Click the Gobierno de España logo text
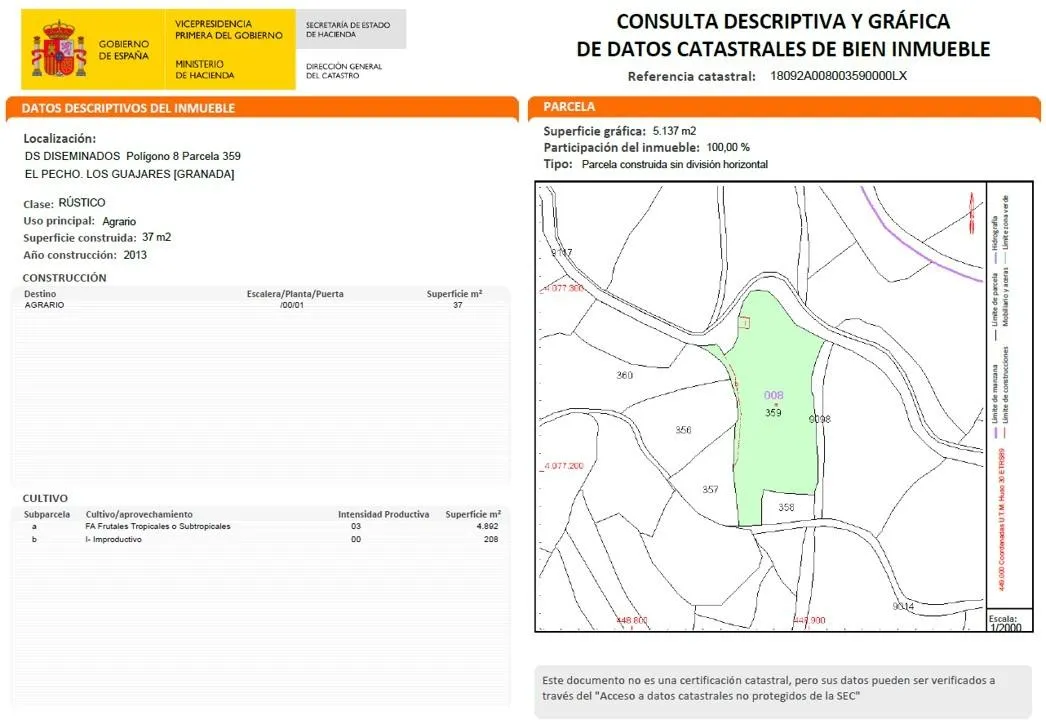The height and width of the screenshot is (720, 1046). pyautogui.click(x=124, y=50)
